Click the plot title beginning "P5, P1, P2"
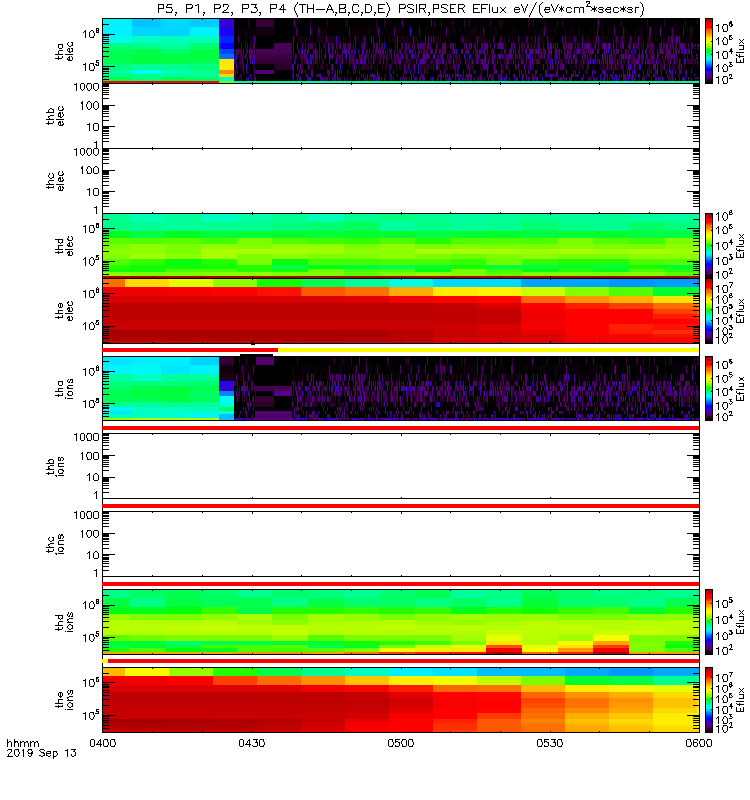750x800 pixels. click(x=401, y=9)
